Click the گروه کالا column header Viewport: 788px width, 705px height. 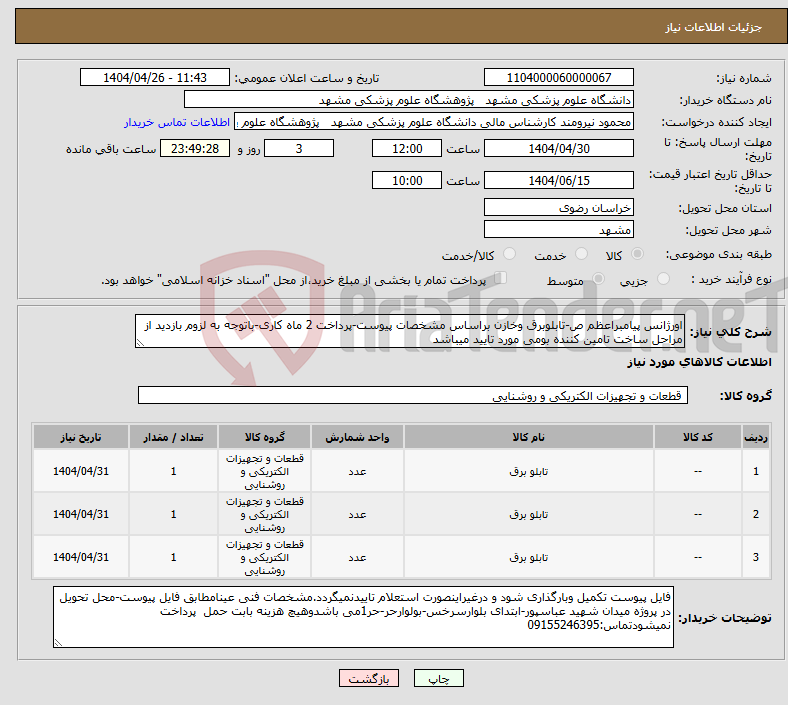(x=265, y=437)
